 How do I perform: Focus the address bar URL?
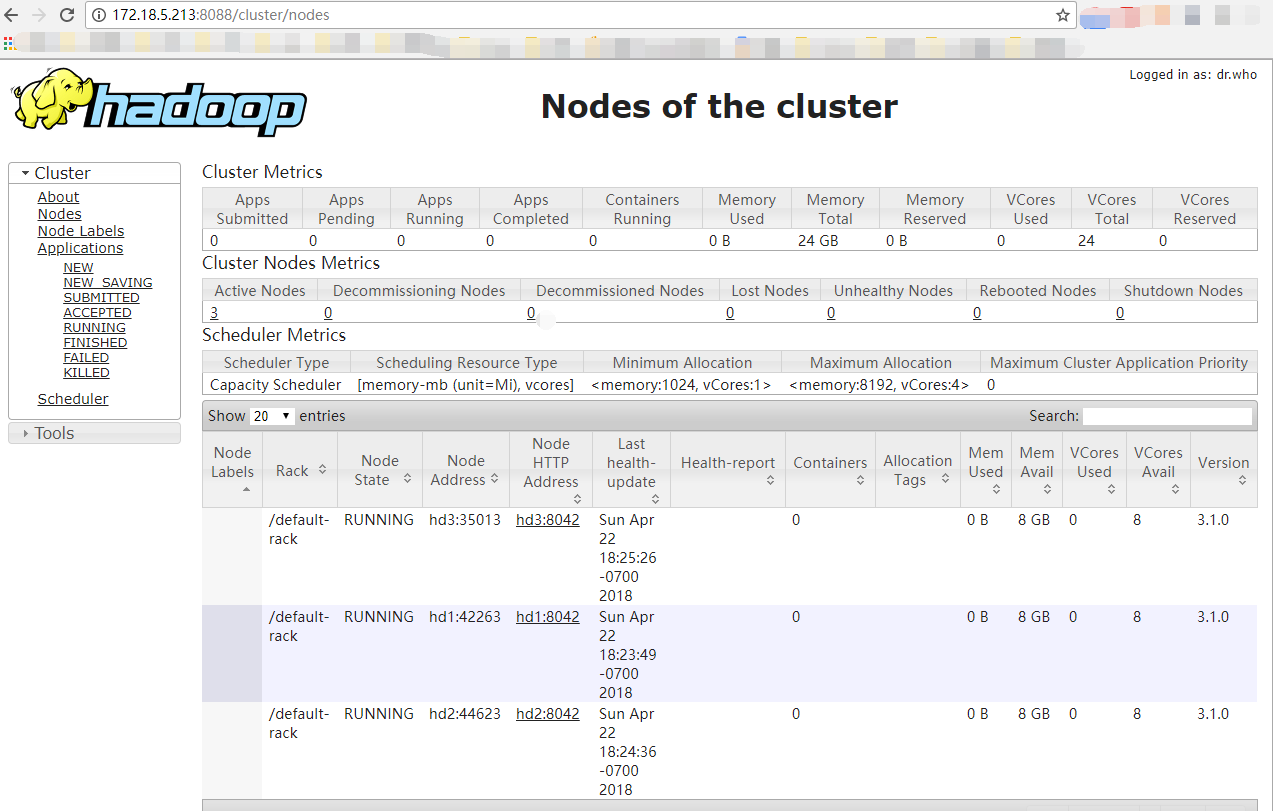(221, 15)
